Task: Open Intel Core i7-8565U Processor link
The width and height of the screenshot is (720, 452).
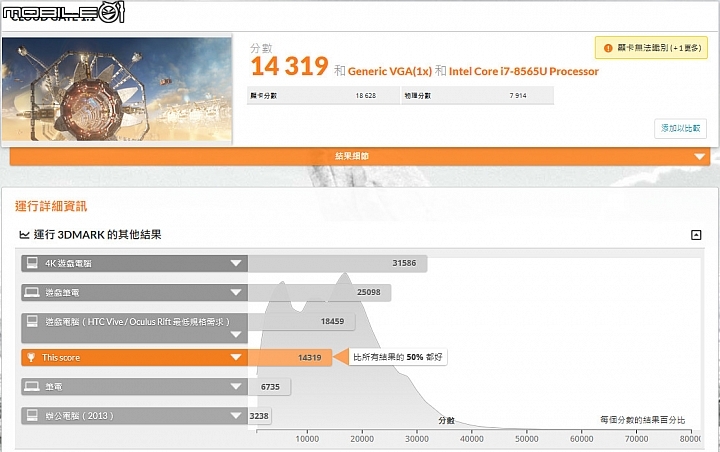Action: pyautogui.click(x=523, y=71)
